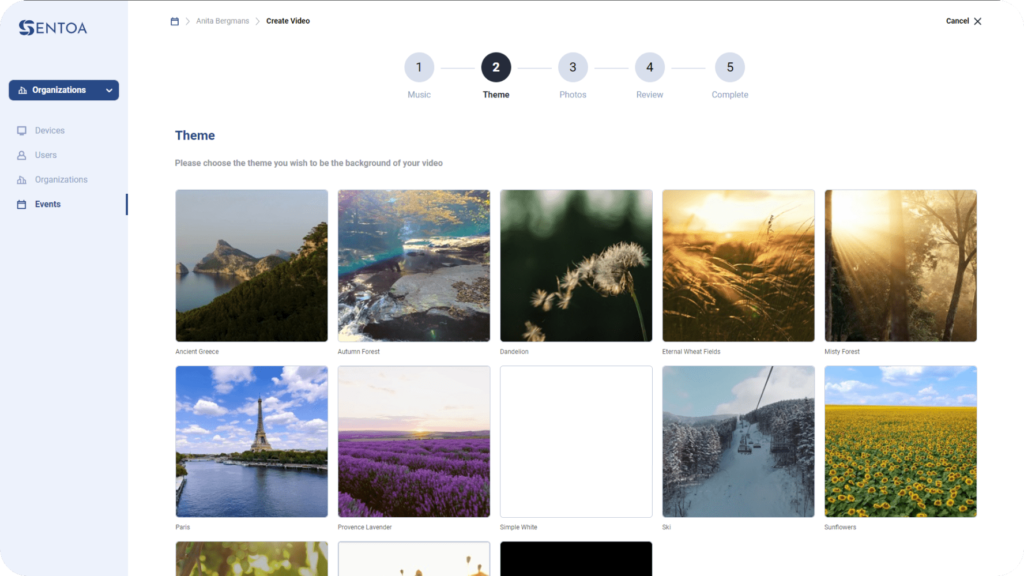
Task: Click the Users person icon
Action: 22,155
